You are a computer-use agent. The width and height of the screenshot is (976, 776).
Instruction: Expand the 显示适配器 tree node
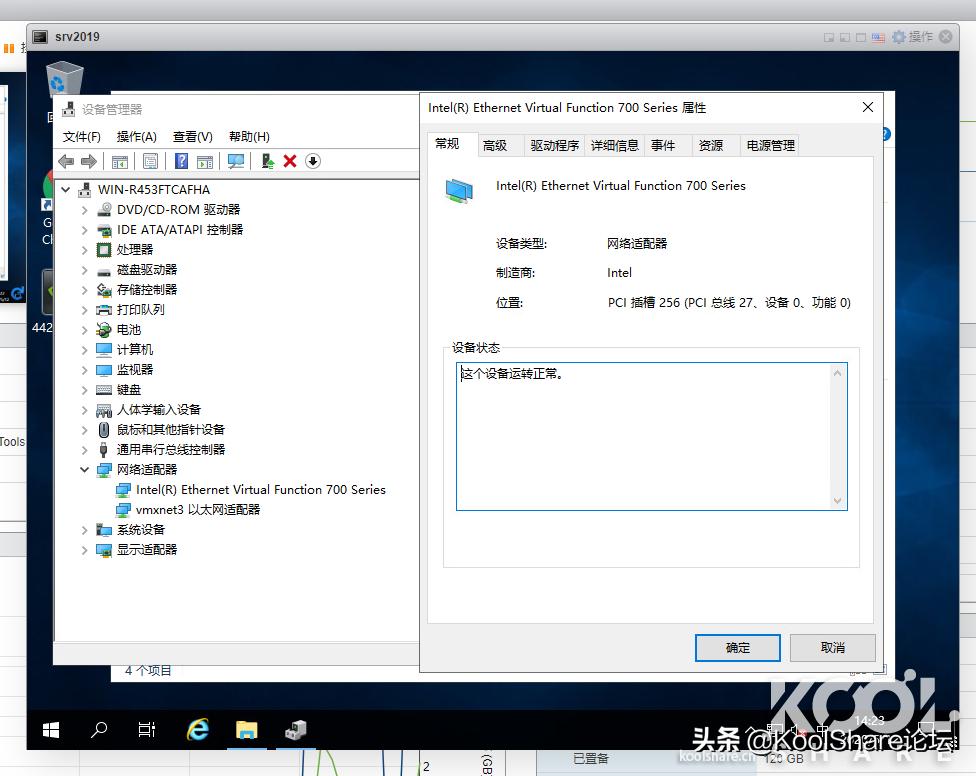tap(84, 549)
